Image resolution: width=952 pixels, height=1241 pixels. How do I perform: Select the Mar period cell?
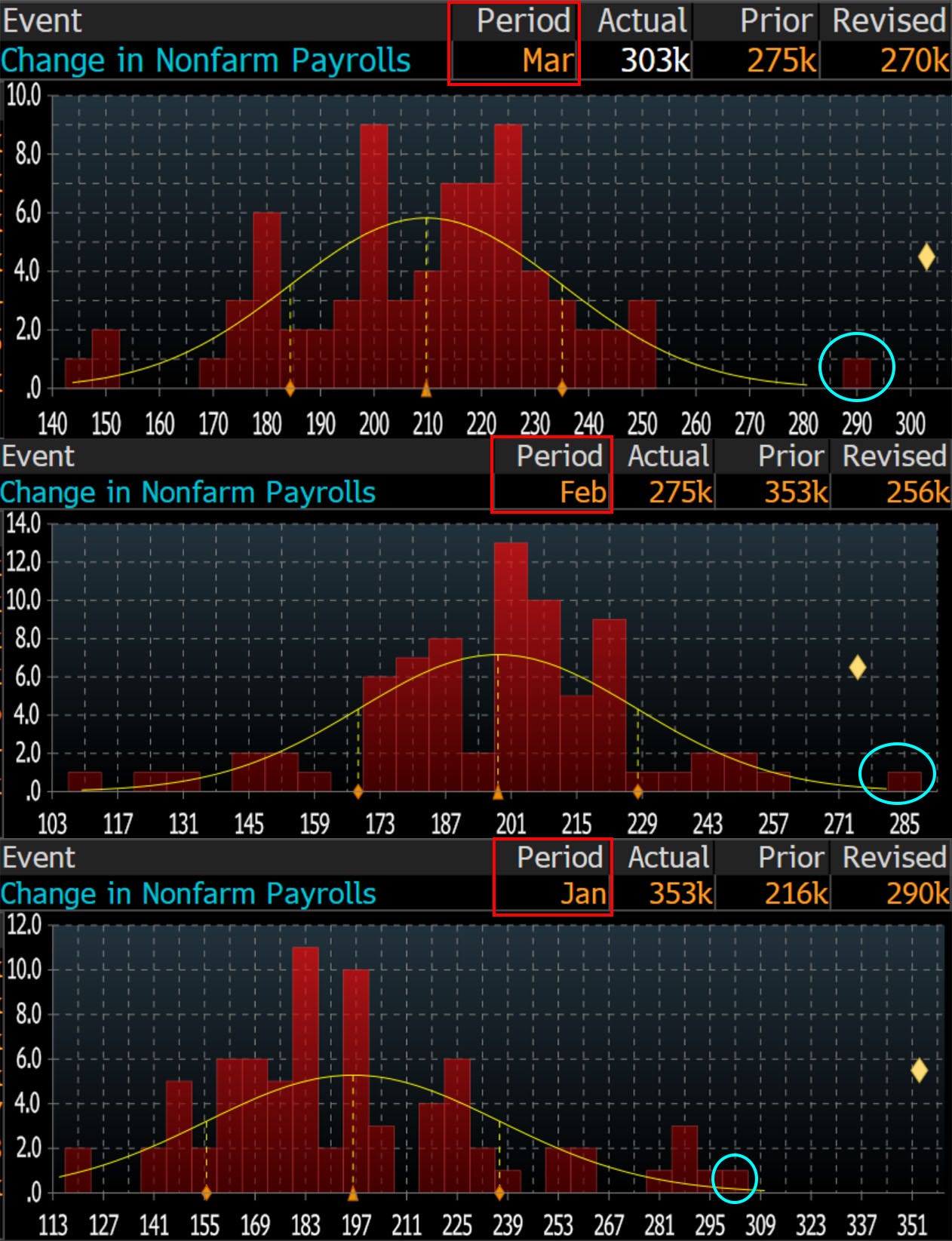tap(548, 60)
